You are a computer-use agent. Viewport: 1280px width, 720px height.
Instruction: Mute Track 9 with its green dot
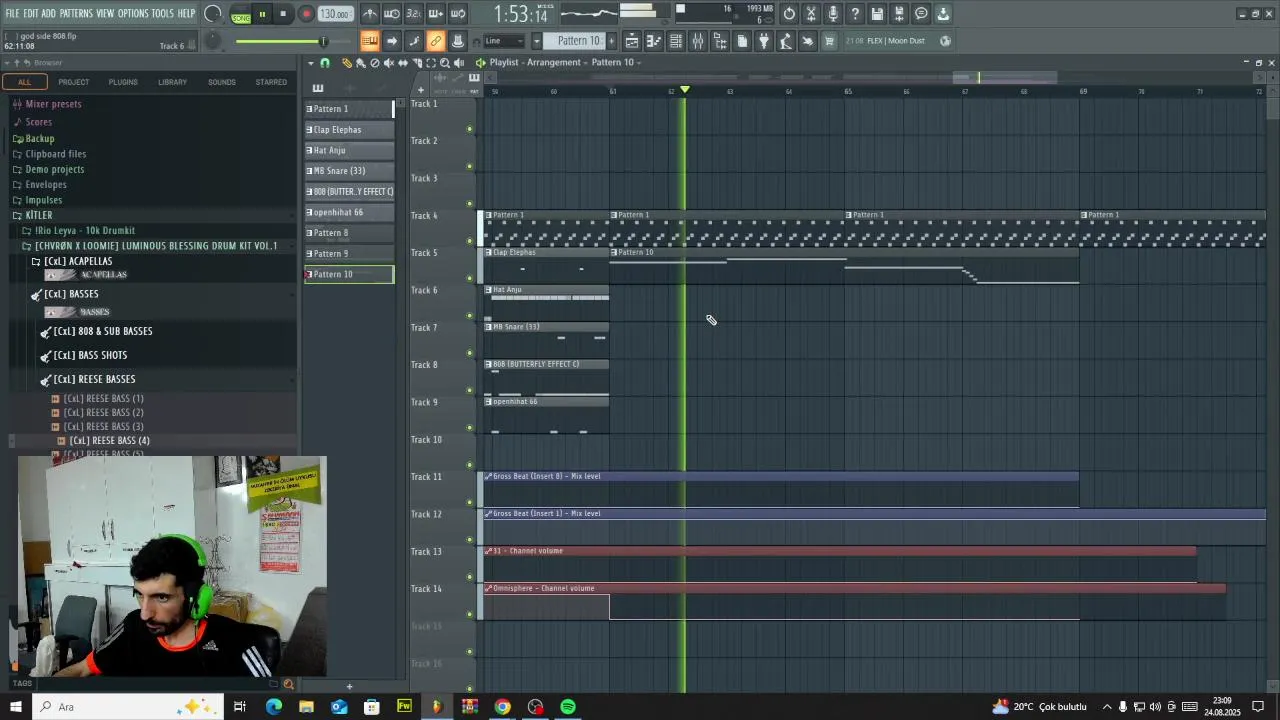pyautogui.click(x=469, y=428)
